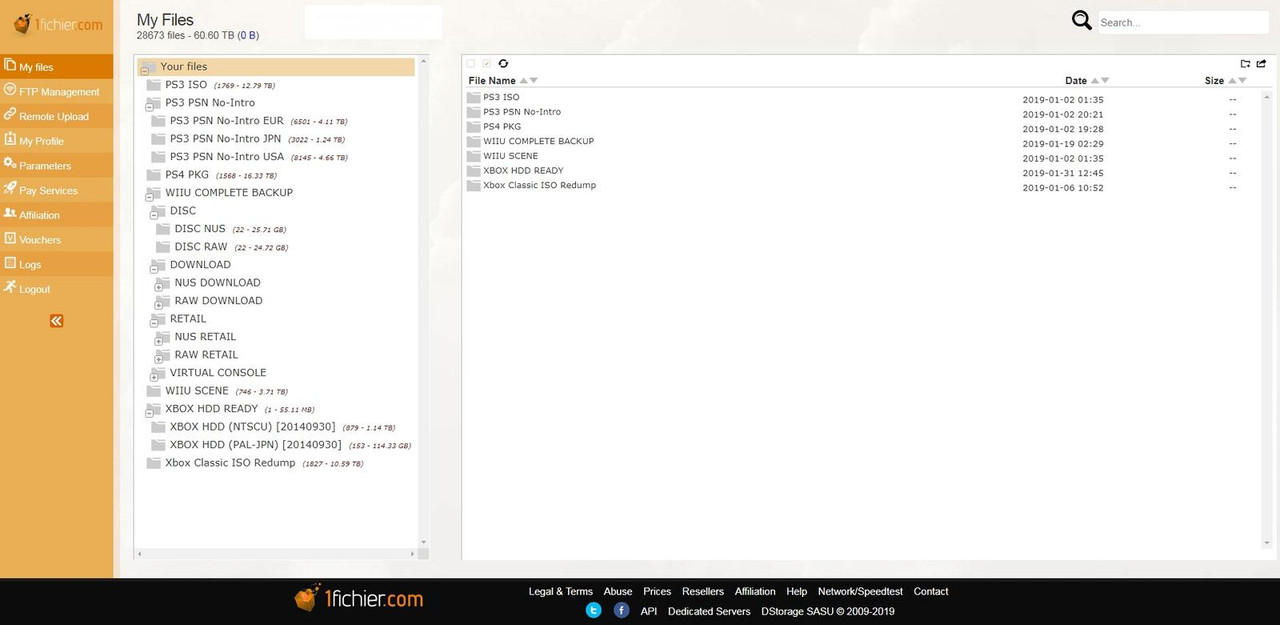Collapse the WIIU COMPLETE BACKUP tree node
1280x625 pixels.
(x=149, y=197)
